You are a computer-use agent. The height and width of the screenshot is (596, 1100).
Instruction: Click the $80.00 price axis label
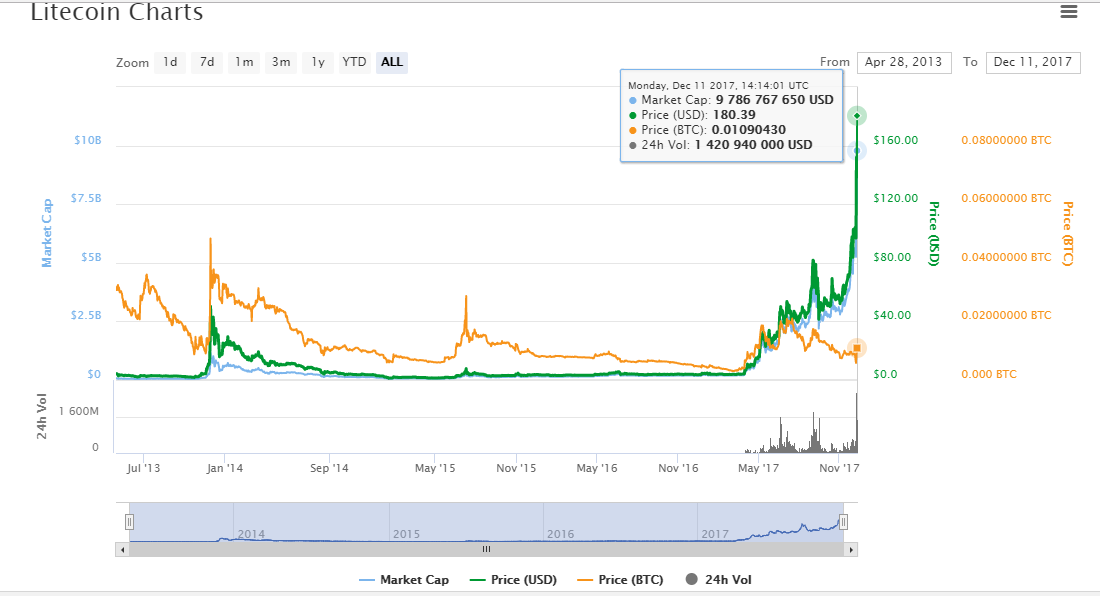(892, 257)
